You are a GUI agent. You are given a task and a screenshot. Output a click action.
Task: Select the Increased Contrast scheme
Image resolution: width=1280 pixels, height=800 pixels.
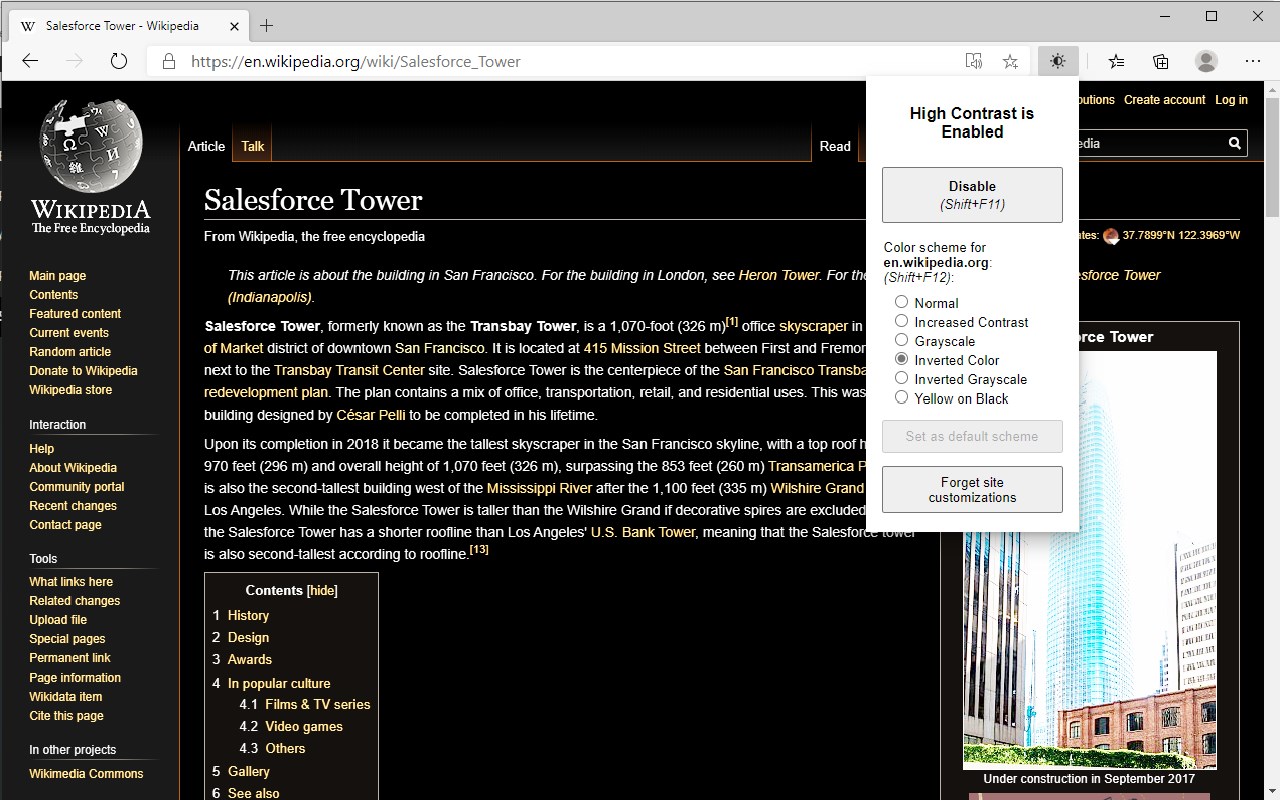point(901,321)
